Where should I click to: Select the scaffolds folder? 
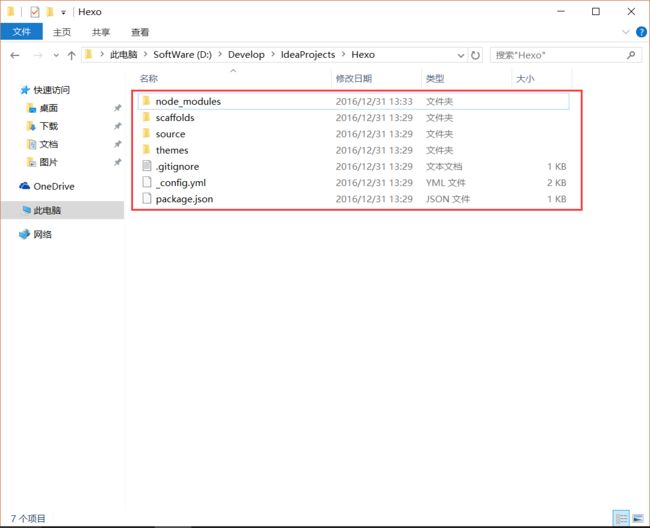(353, 118)
